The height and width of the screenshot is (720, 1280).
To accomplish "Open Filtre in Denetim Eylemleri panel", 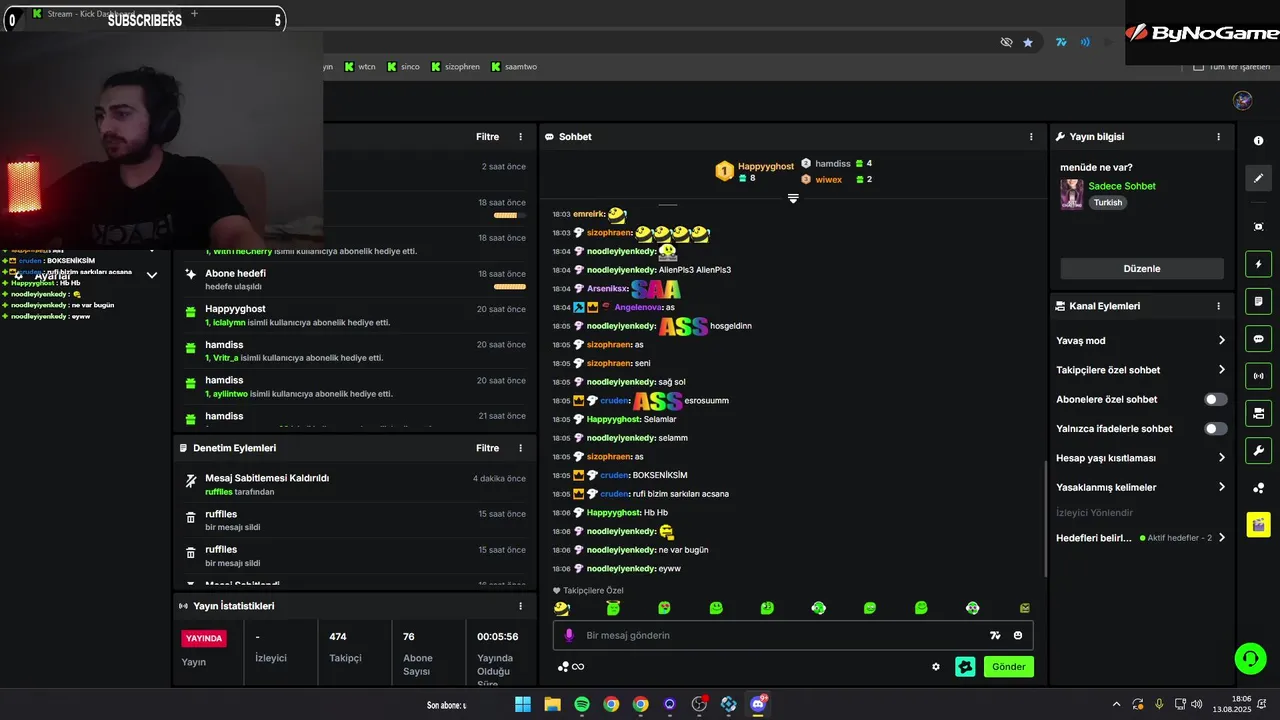I will coord(487,448).
